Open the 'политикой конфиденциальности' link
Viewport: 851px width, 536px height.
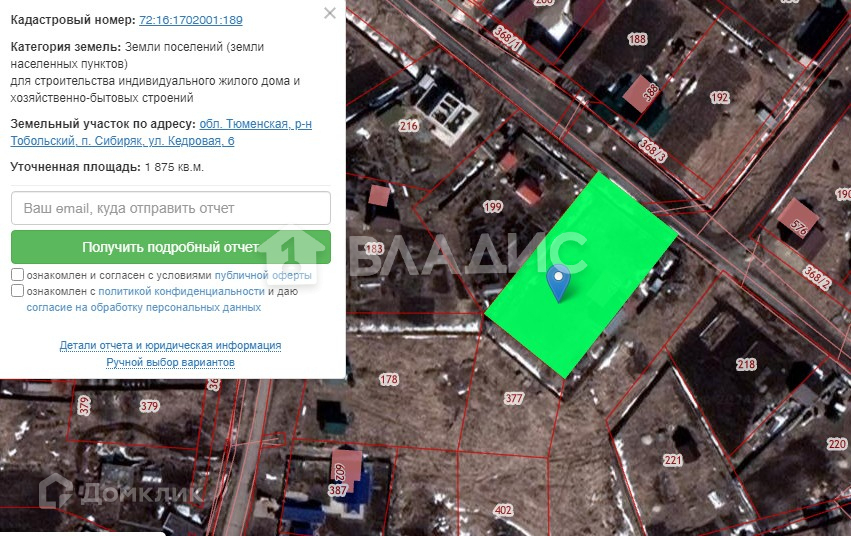[181, 291]
